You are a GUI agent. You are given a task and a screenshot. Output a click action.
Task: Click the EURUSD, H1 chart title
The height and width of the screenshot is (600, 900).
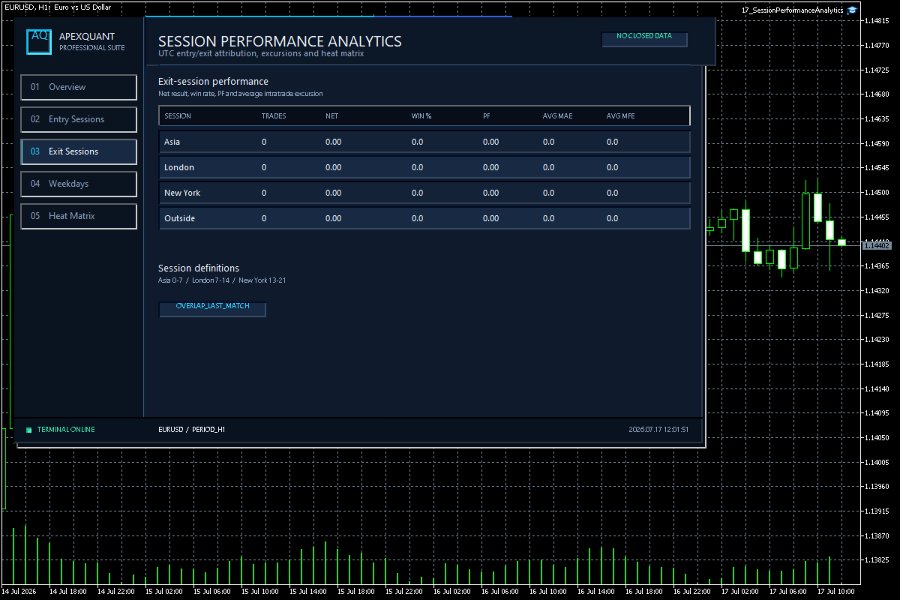(58, 7)
